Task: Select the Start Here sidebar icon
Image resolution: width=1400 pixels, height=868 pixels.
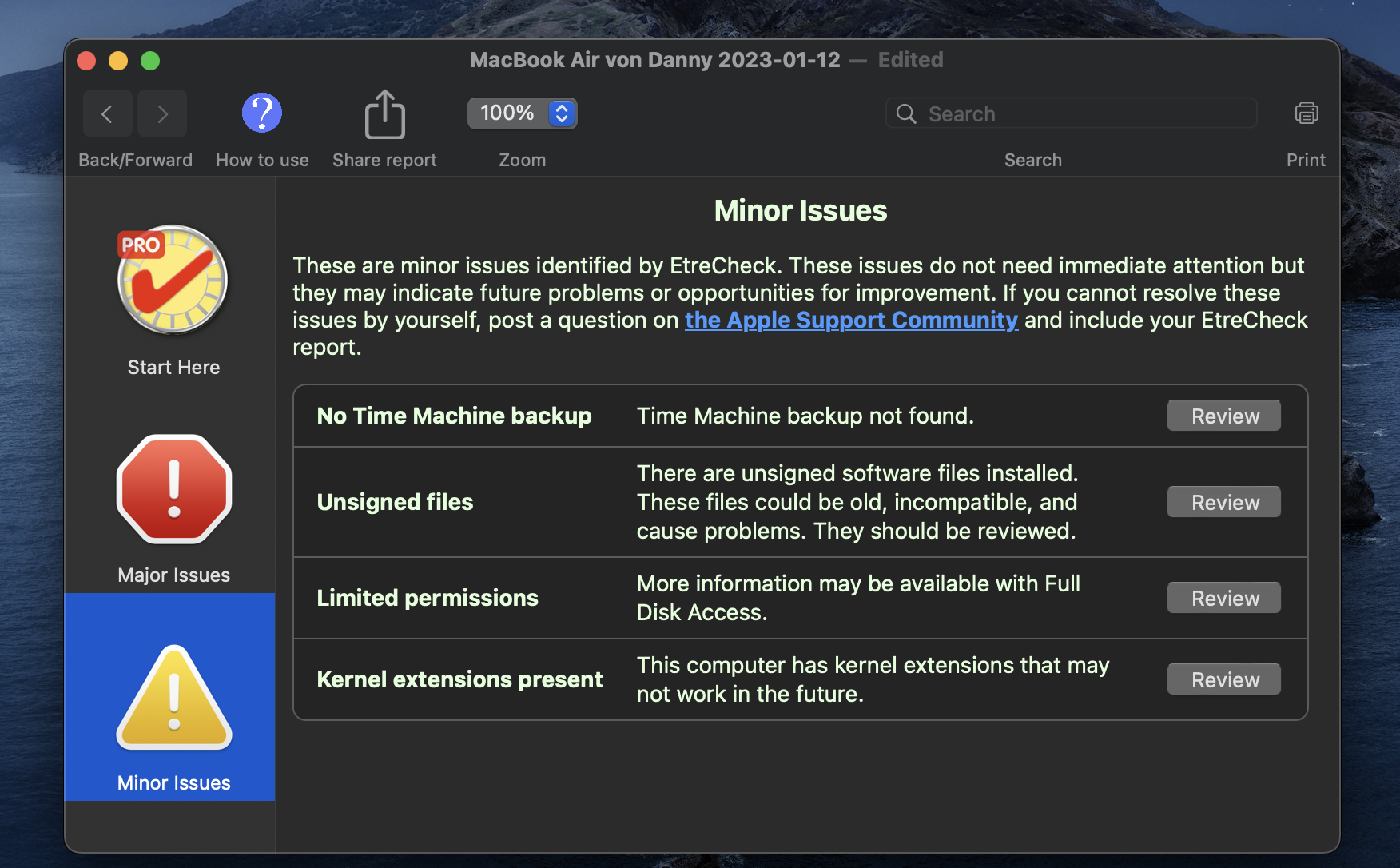Action: (x=173, y=280)
